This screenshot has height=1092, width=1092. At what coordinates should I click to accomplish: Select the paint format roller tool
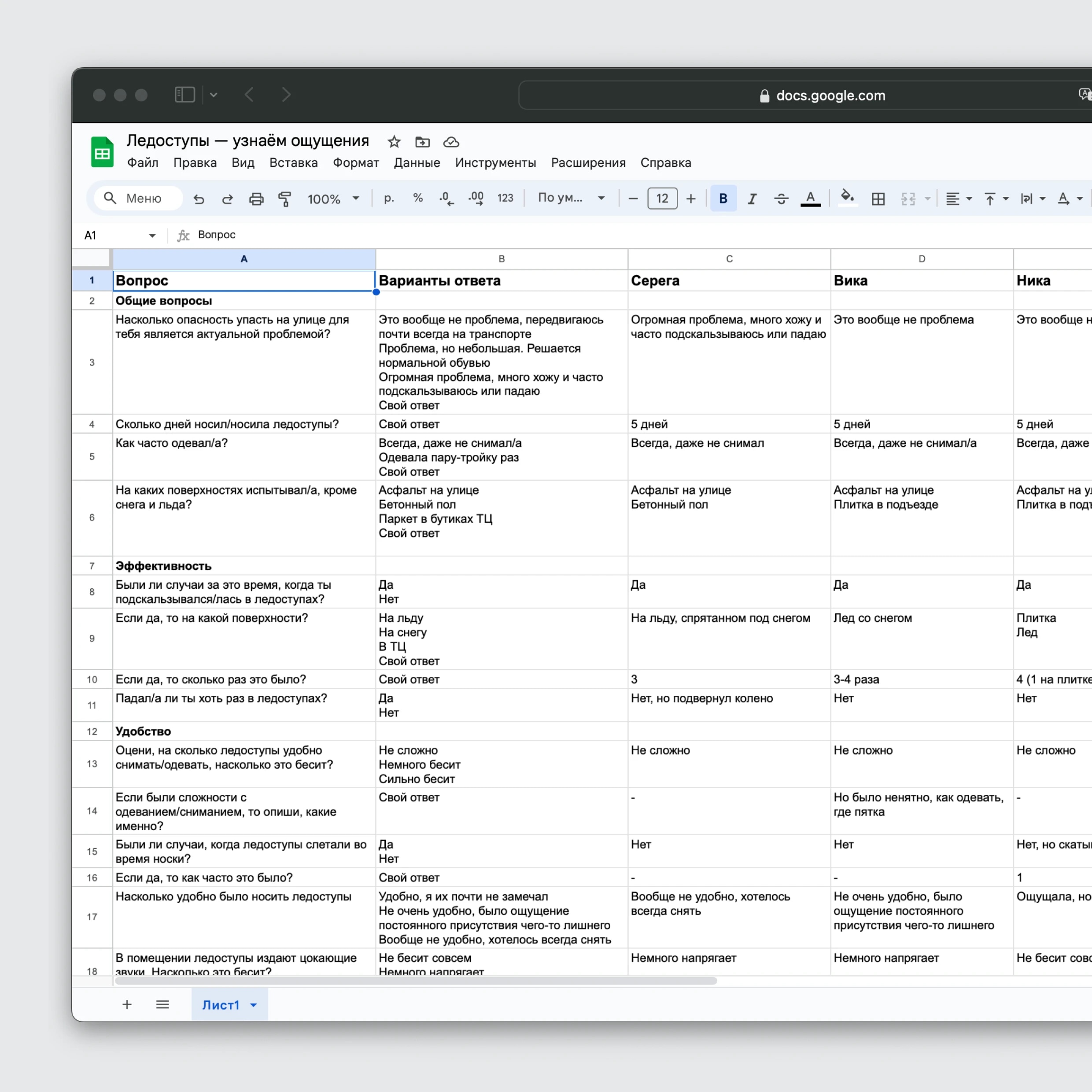(x=285, y=199)
